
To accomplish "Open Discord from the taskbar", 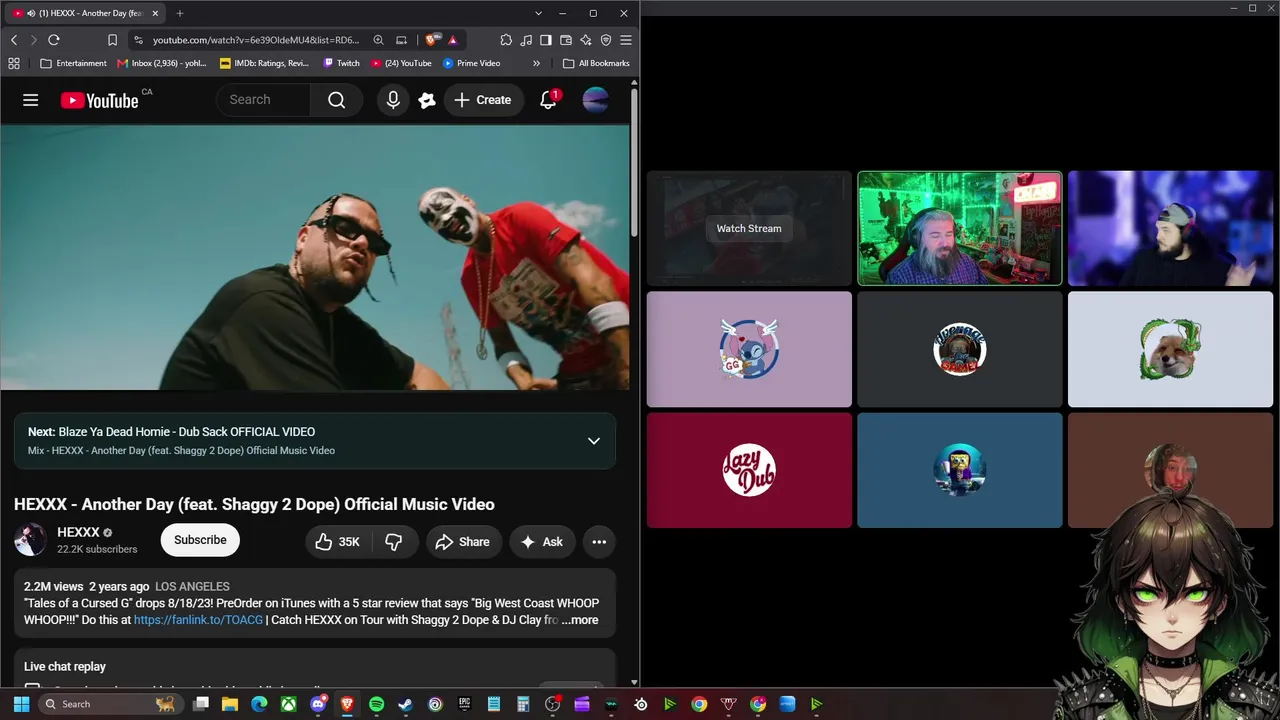I will [318, 704].
